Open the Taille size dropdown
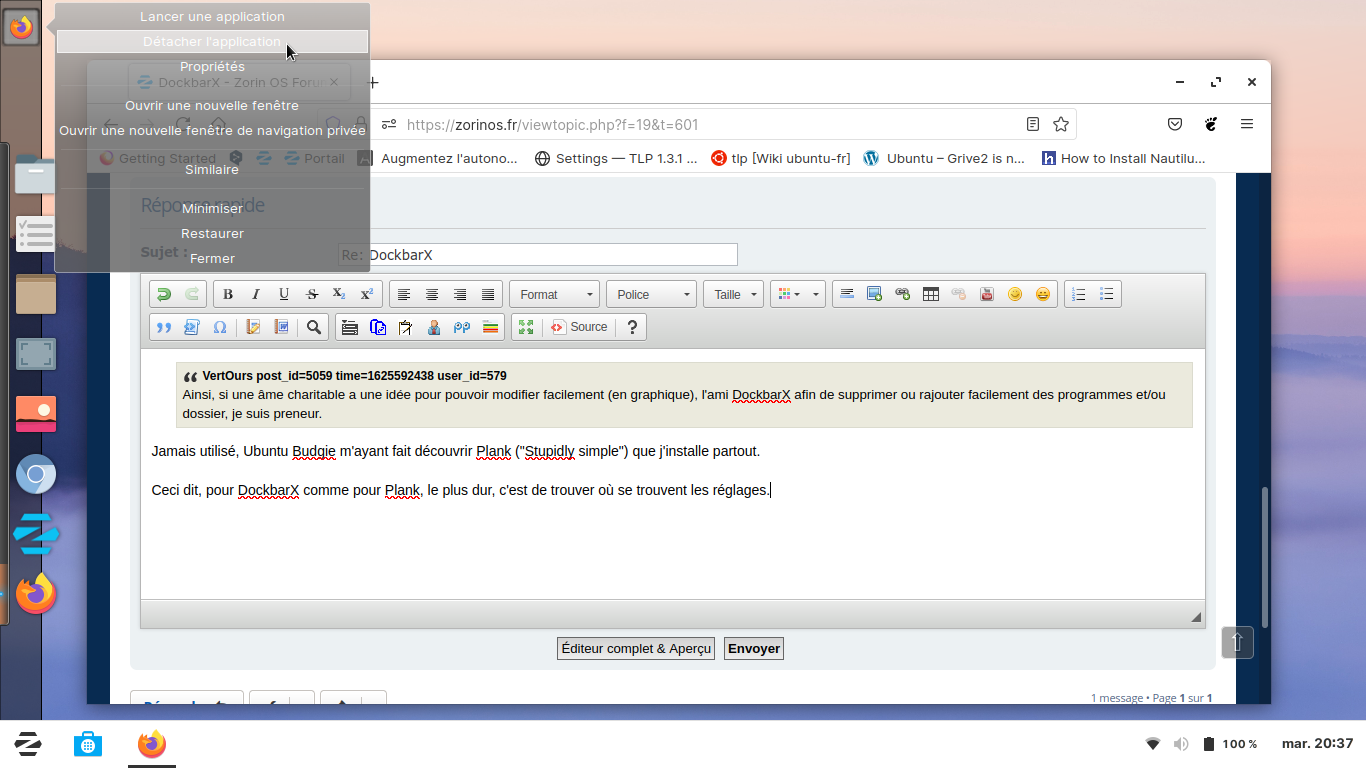Screen dimensions: 1366x768 click(733, 294)
